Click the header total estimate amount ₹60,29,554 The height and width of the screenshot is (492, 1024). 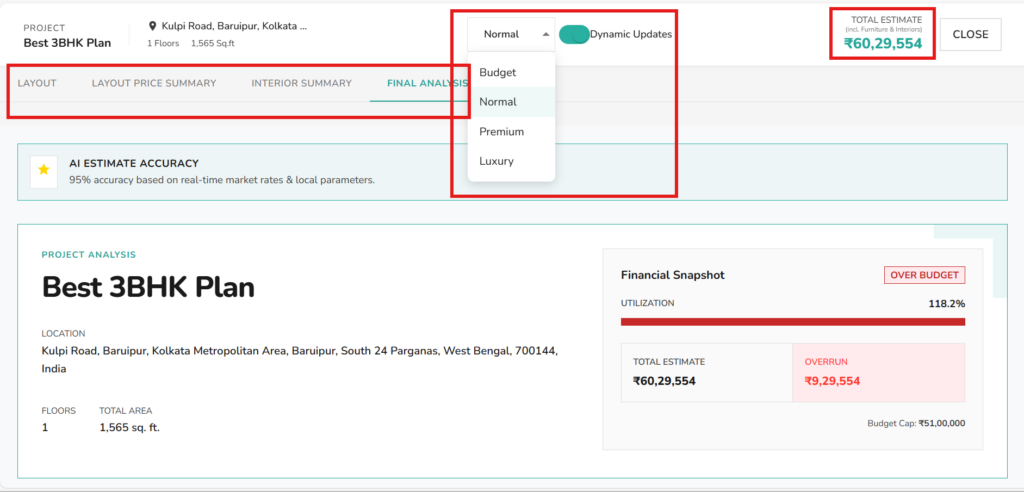882,44
